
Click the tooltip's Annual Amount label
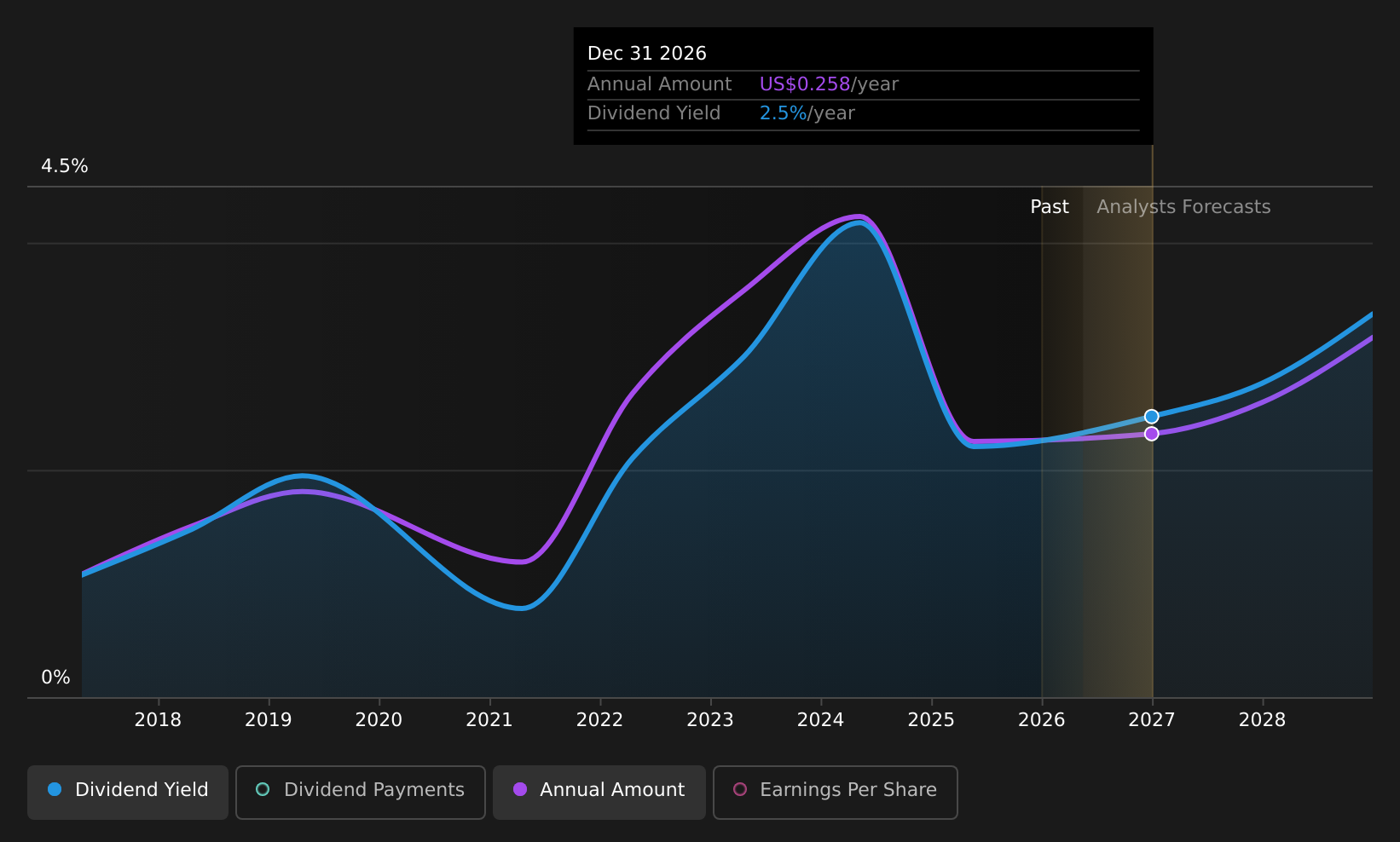coord(659,84)
